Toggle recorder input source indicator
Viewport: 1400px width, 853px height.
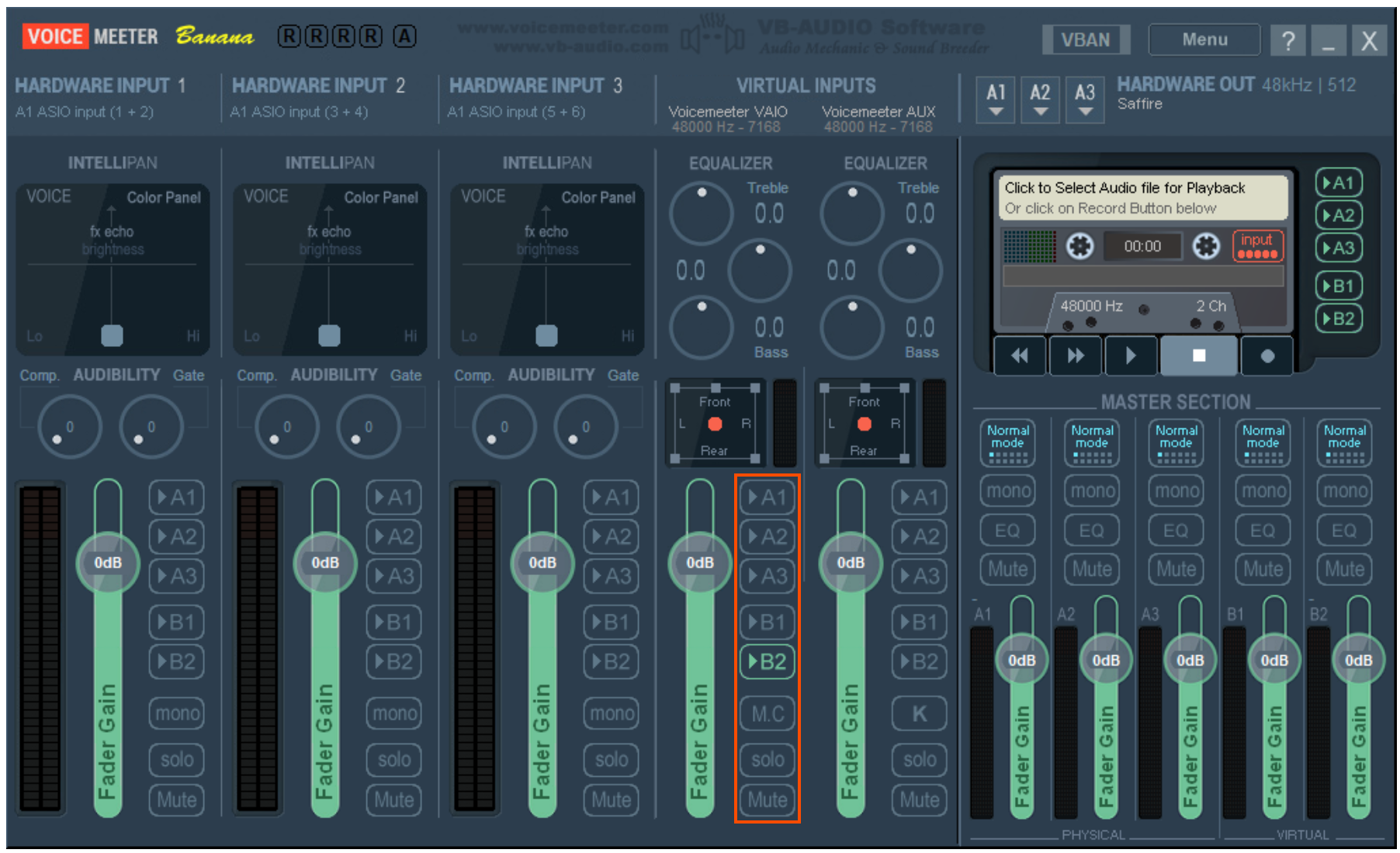click(1257, 246)
